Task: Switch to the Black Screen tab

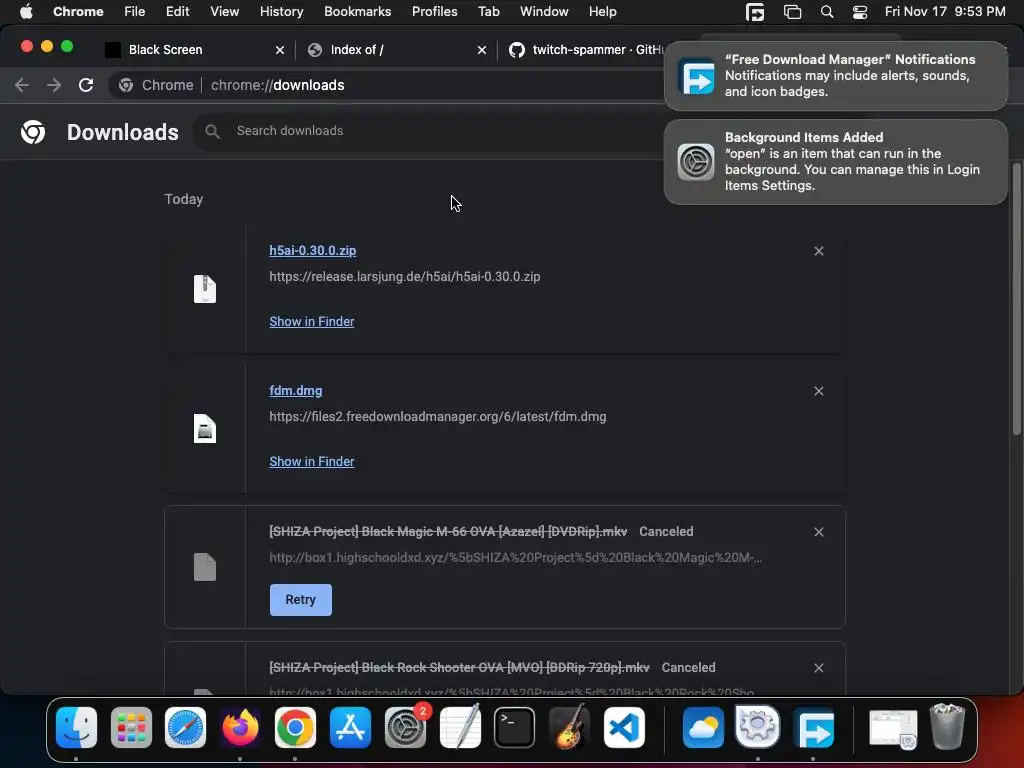Action: click(195, 50)
